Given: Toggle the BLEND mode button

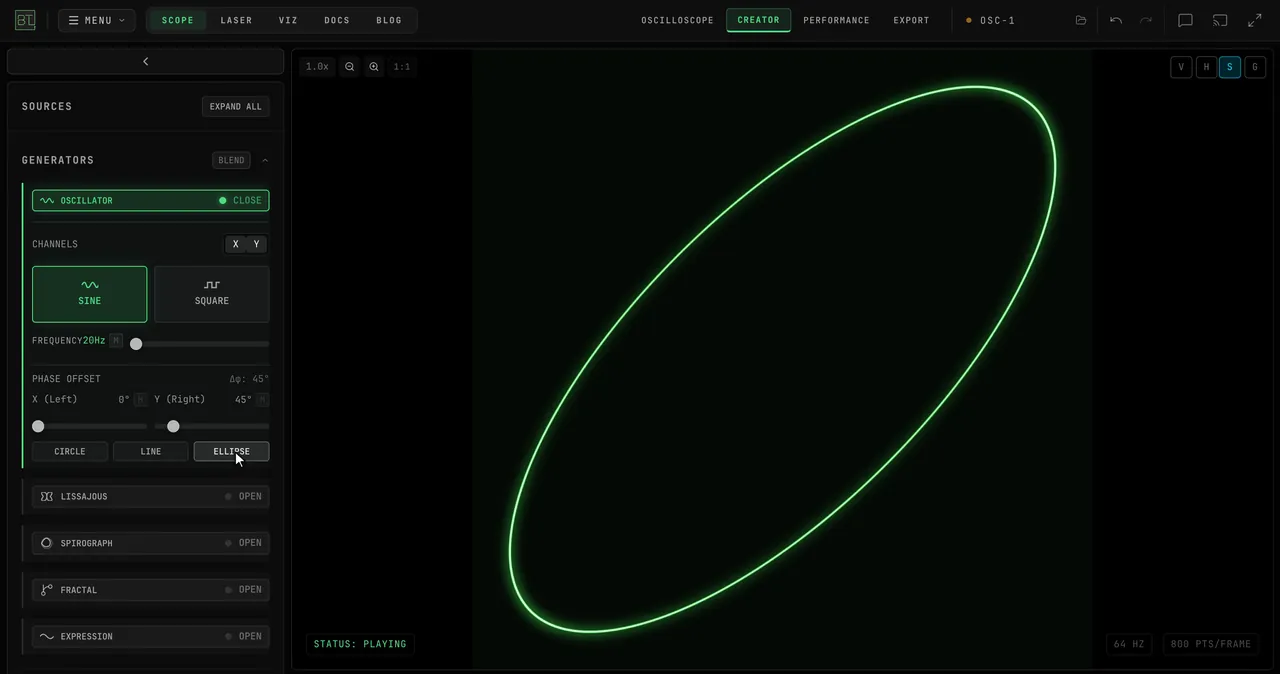Looking at the screenshot, I should pyautogui.click(x=231, y=160).
